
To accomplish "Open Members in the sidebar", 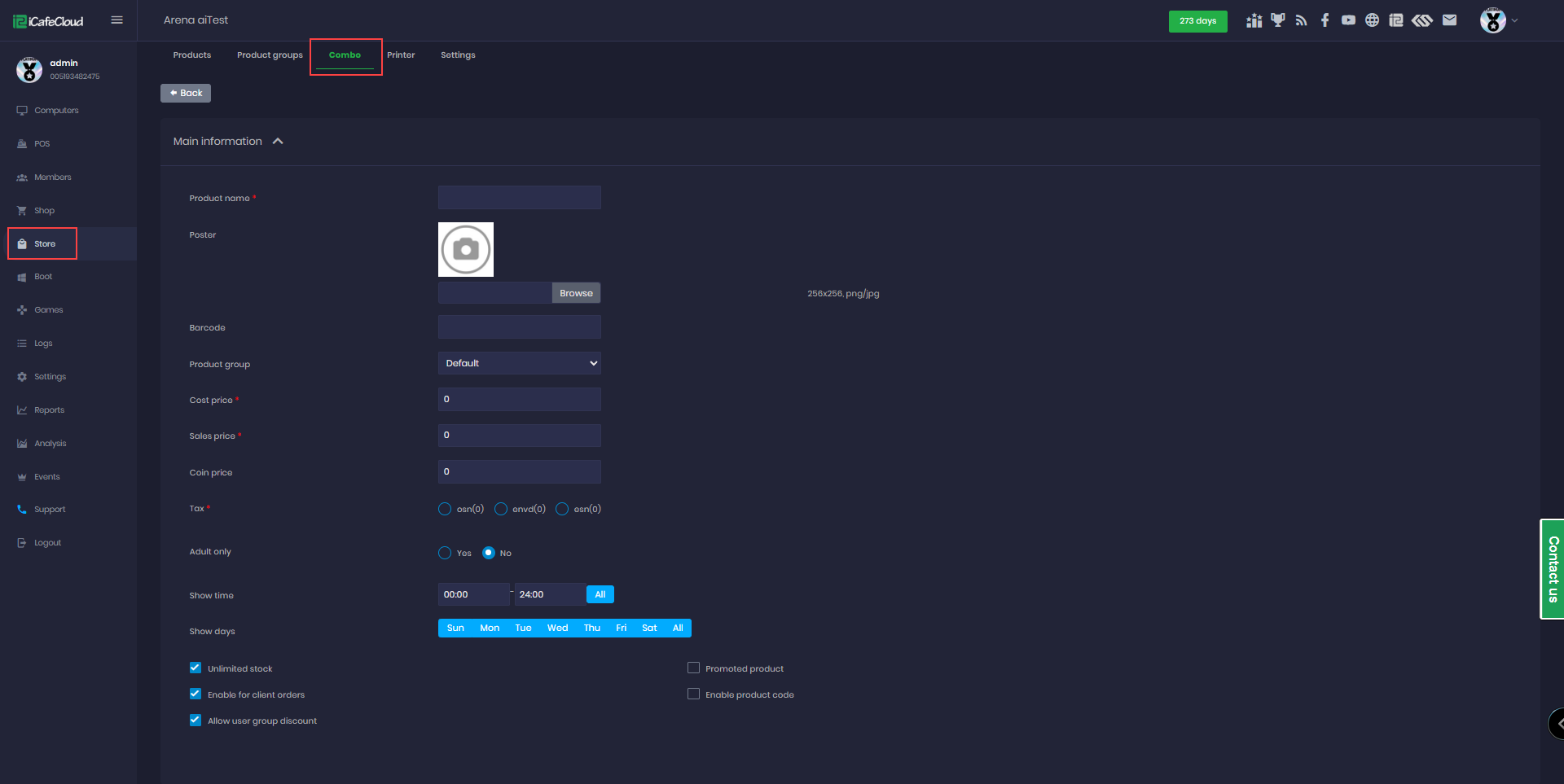I will coord(52,177).
